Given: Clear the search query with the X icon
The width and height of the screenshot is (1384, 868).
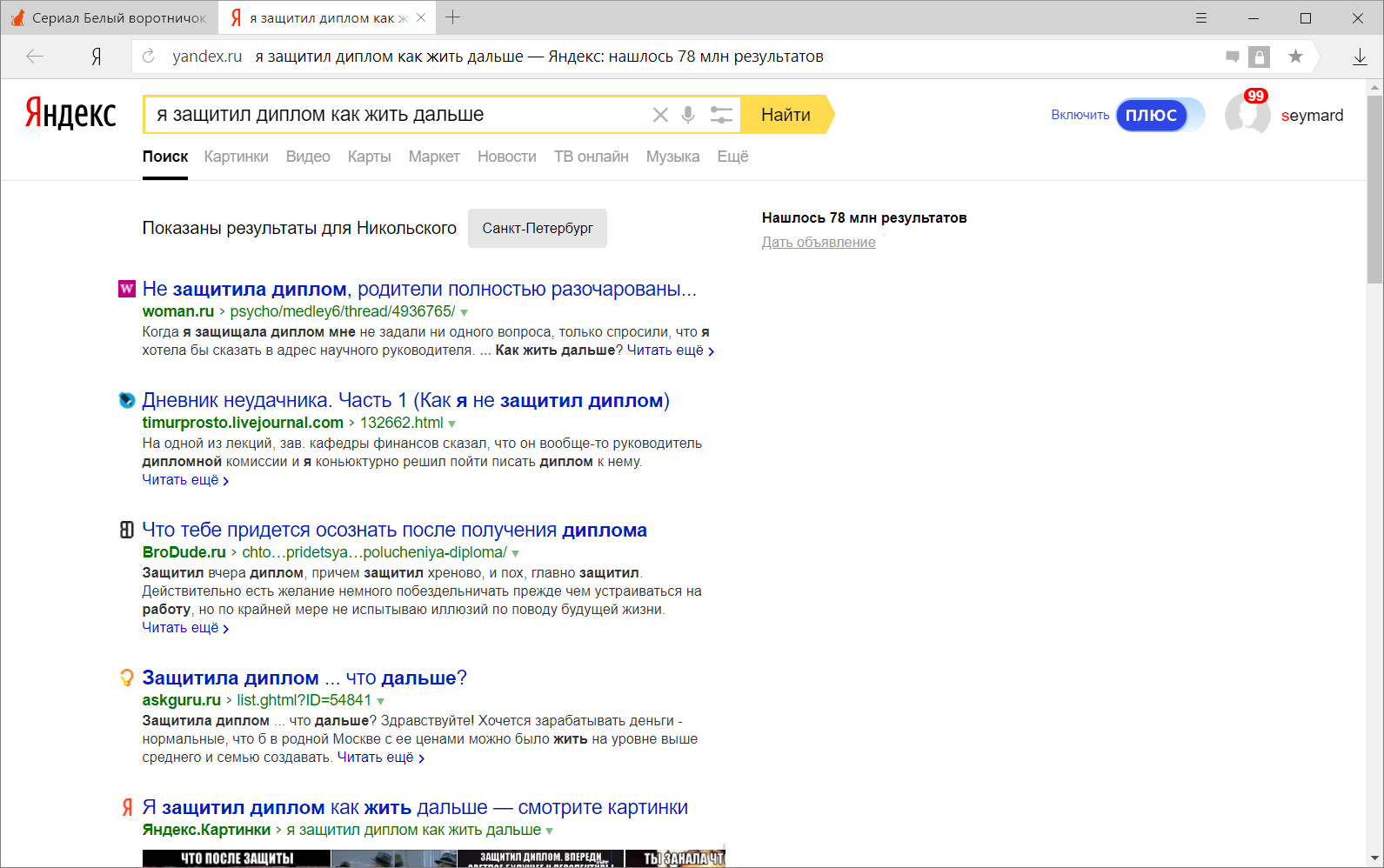Looking at the screenshot, I should (x=660, y=115).
